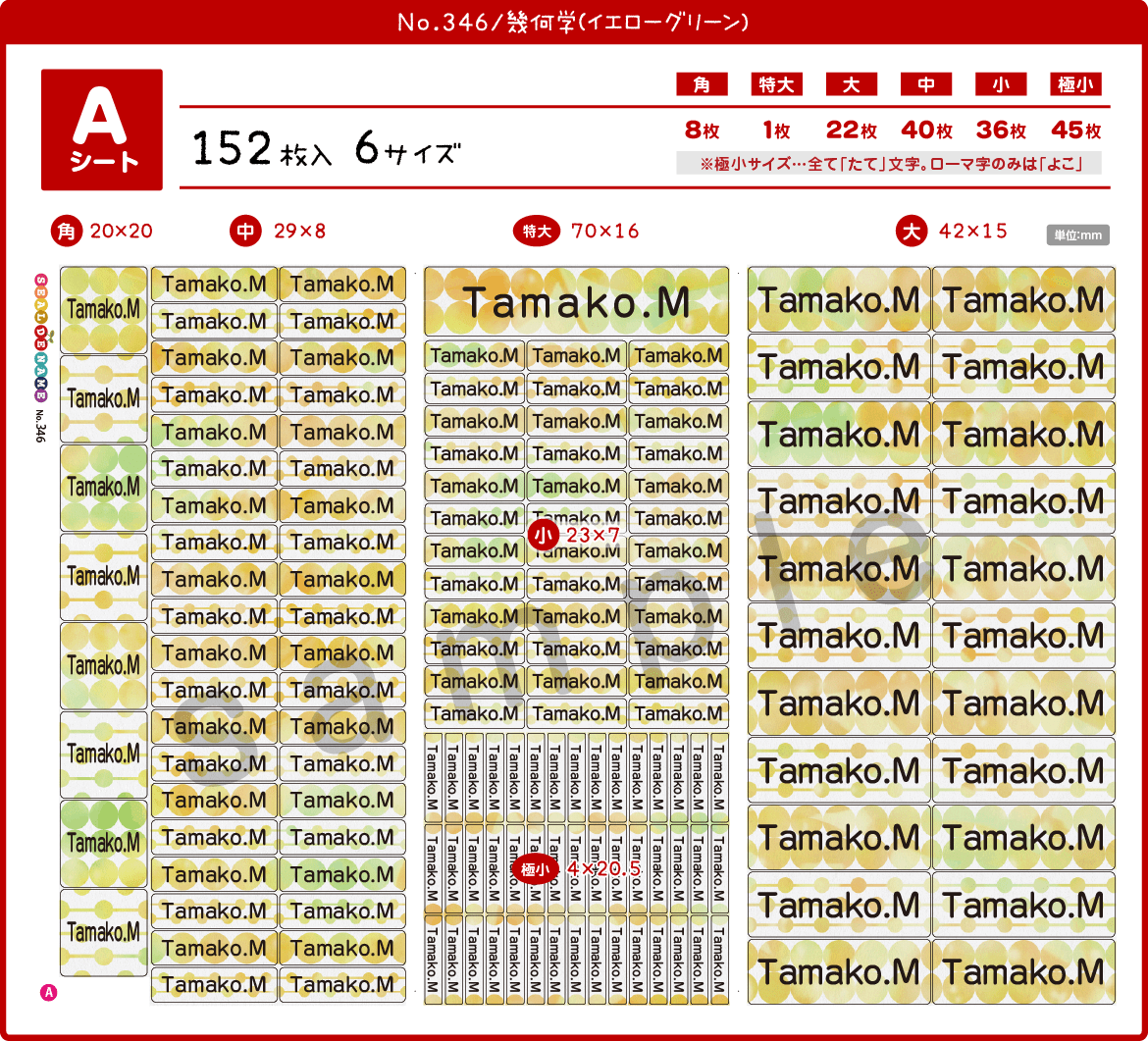
Task: Click the 40枚 count
Action: click(x=926, y=130)
